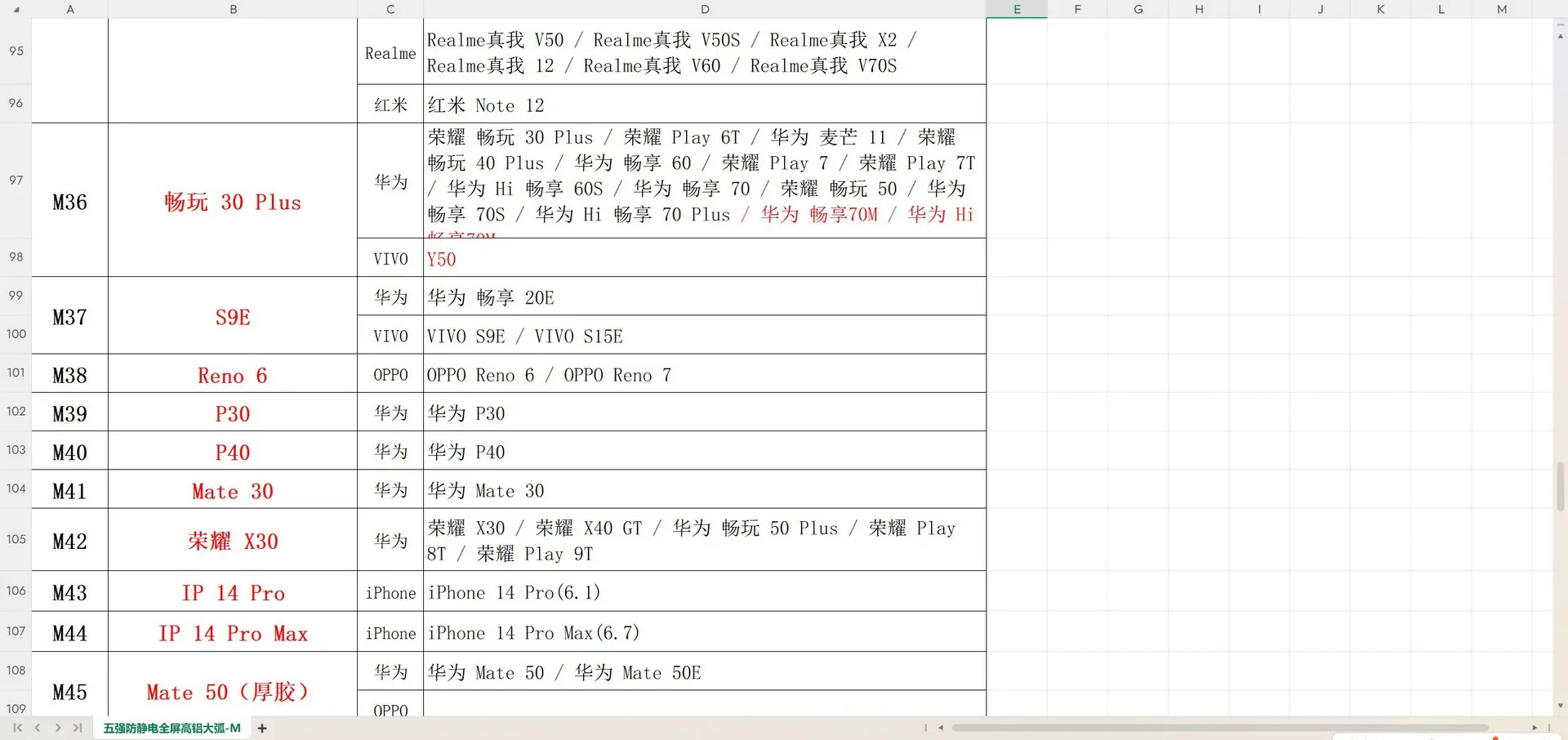The height and width of the screenshot is (740, 1568).
Task: Select the cell containing M40
Action: click(70, 451)
